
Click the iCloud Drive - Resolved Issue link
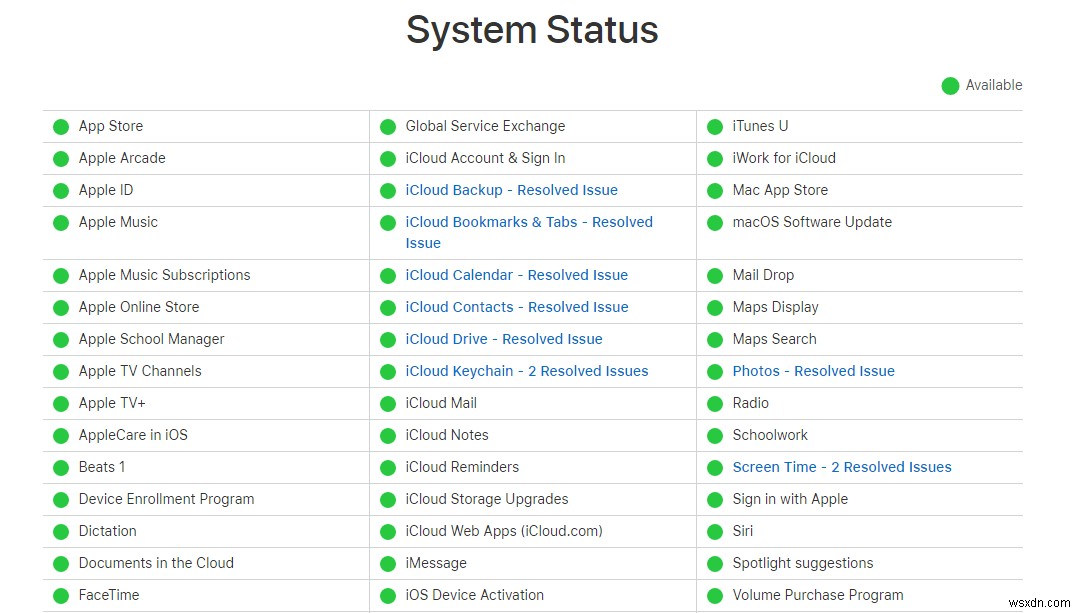504,339
